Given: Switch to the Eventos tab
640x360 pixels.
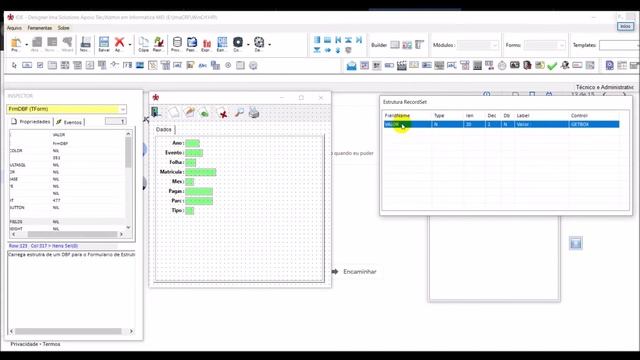Looking at the screenshot, I should [x=69, y=122].
